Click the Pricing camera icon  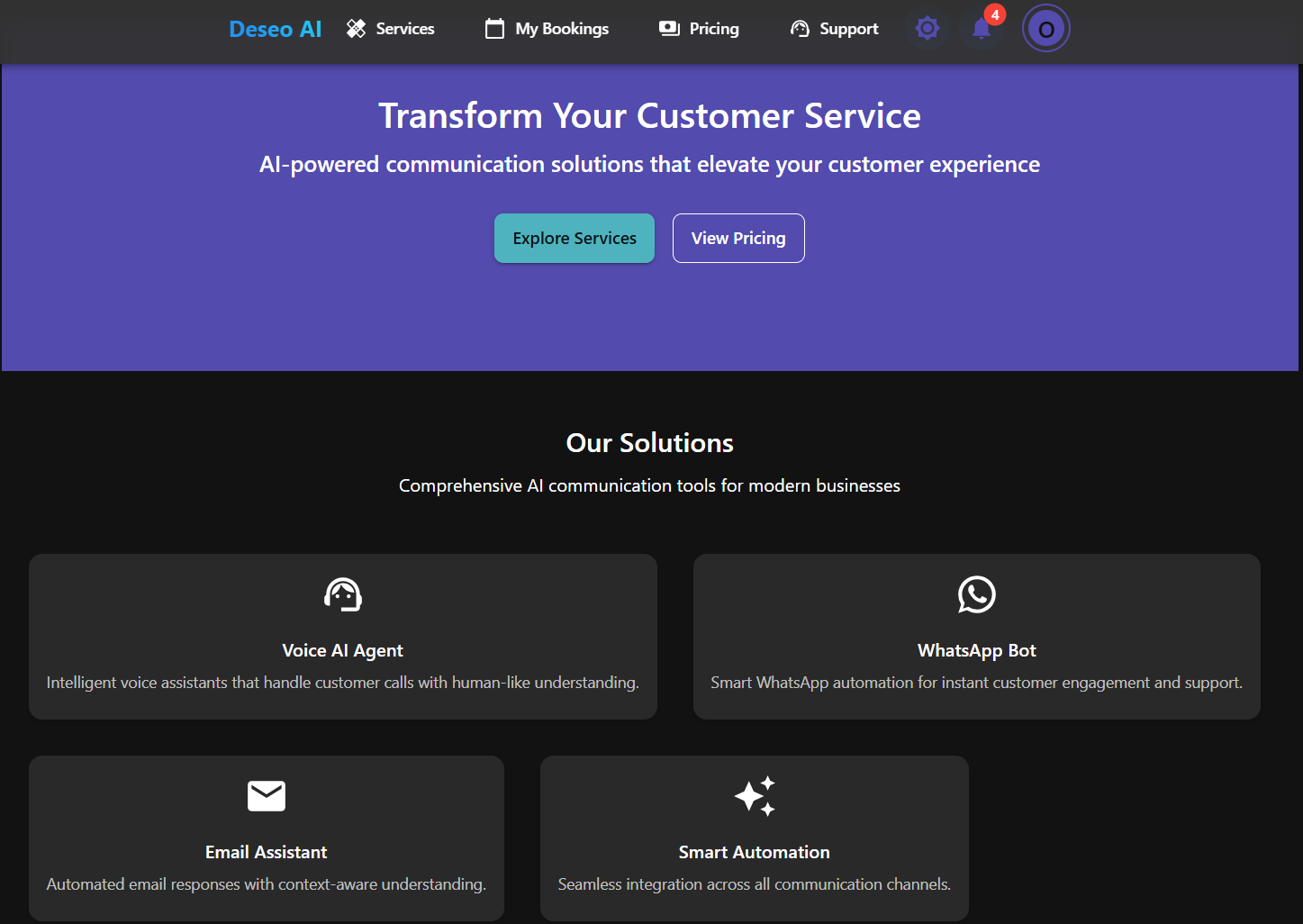[x=668, y=28]
